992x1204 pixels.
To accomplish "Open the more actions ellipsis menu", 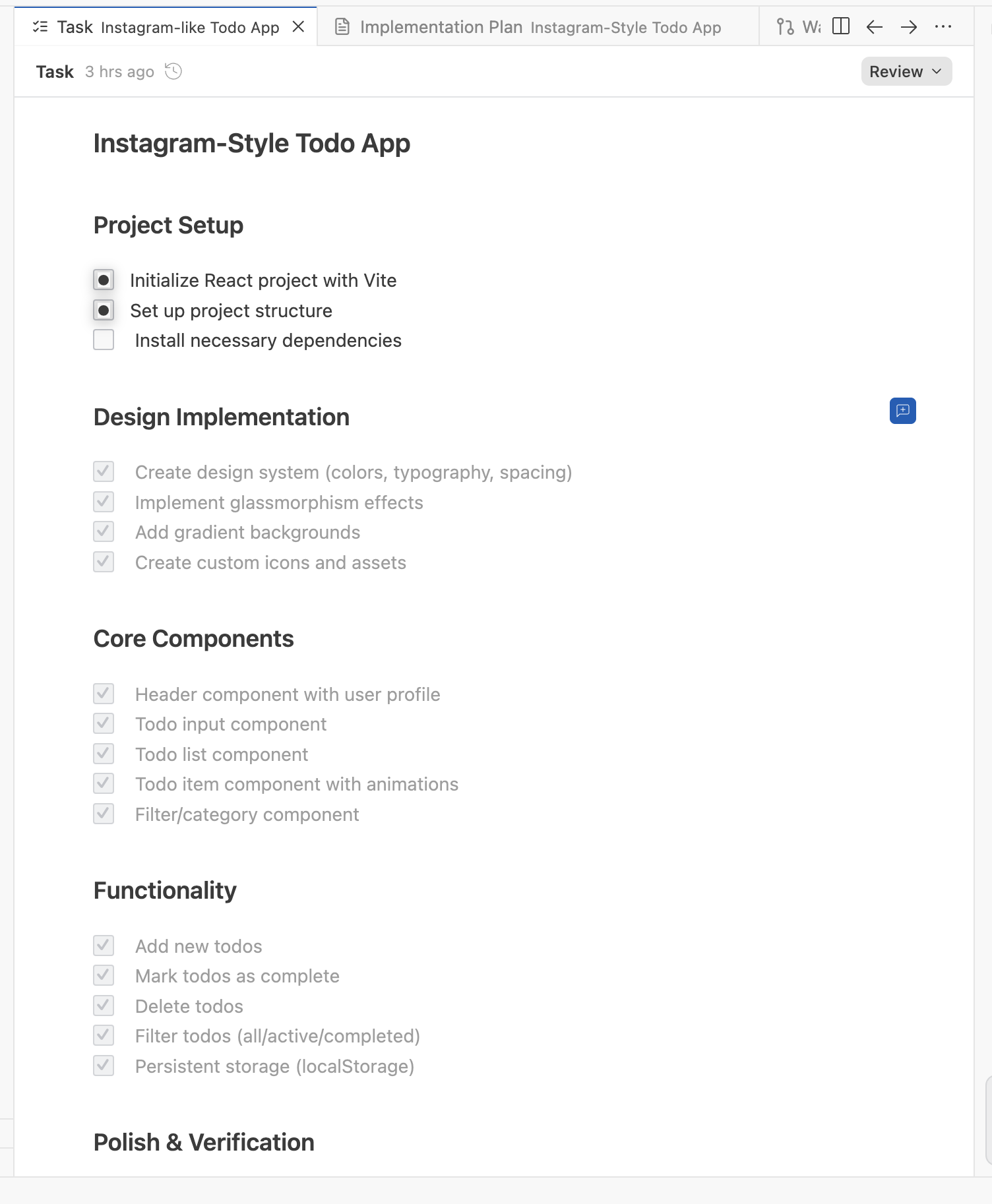I will click(x=943, y=26).
